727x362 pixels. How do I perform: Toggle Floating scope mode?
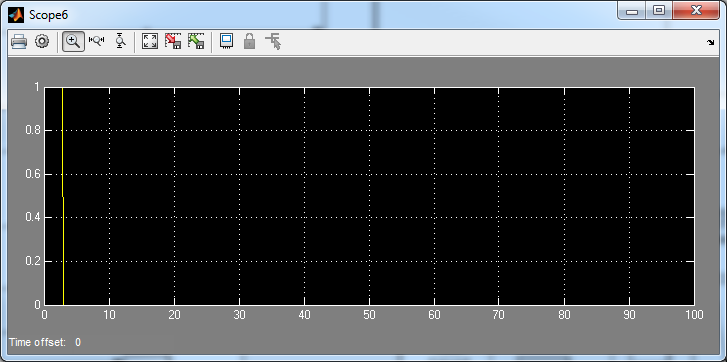tap(226, 42)
